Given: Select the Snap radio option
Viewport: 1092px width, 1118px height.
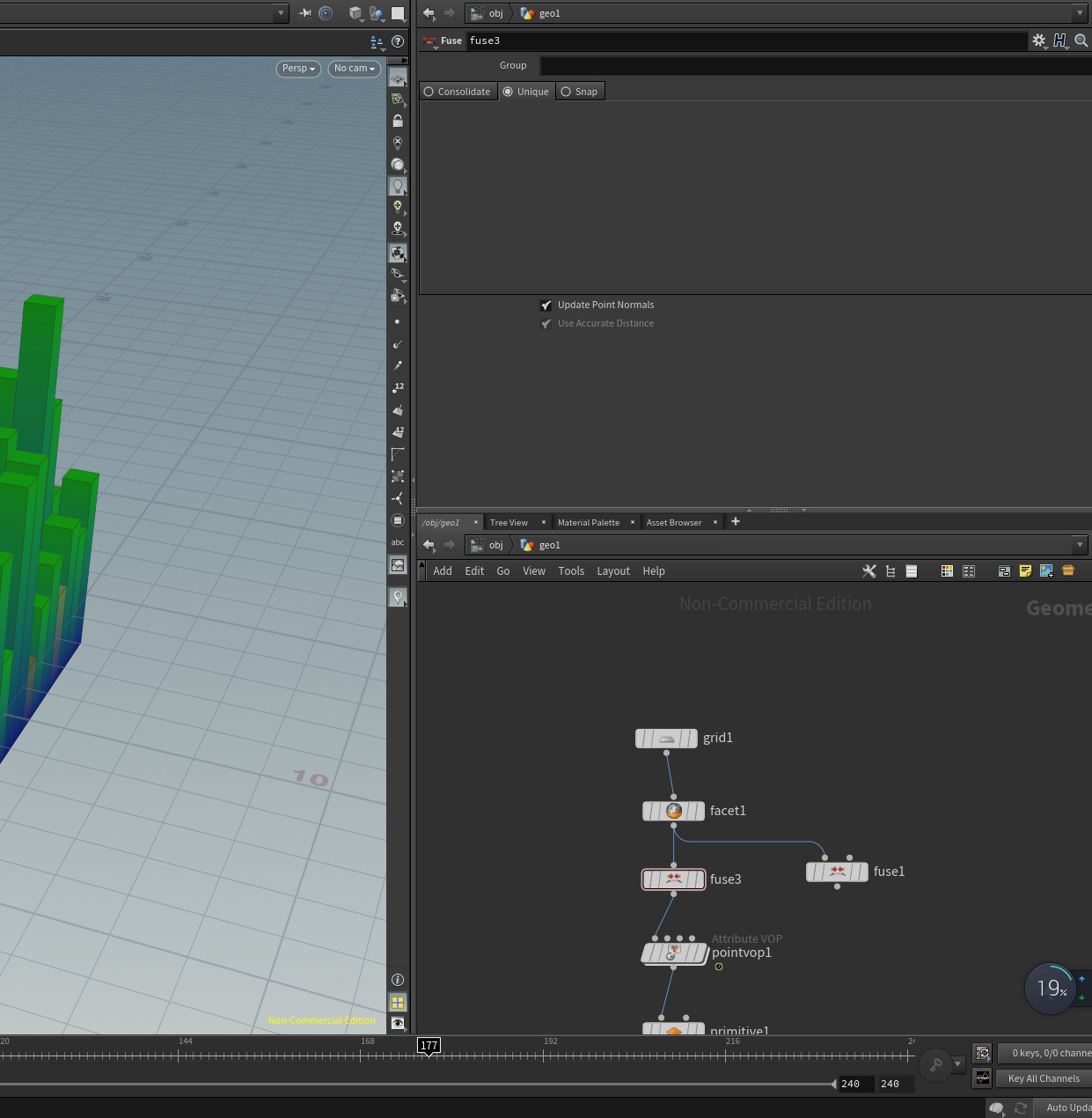Looking at the screenshot, I should [579, 92].
